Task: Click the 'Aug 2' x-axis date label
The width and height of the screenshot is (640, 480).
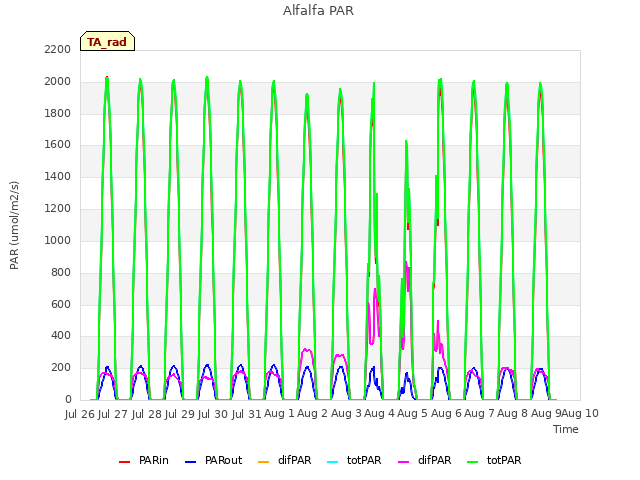Action: pyautogui.click(x=312, y=413)
